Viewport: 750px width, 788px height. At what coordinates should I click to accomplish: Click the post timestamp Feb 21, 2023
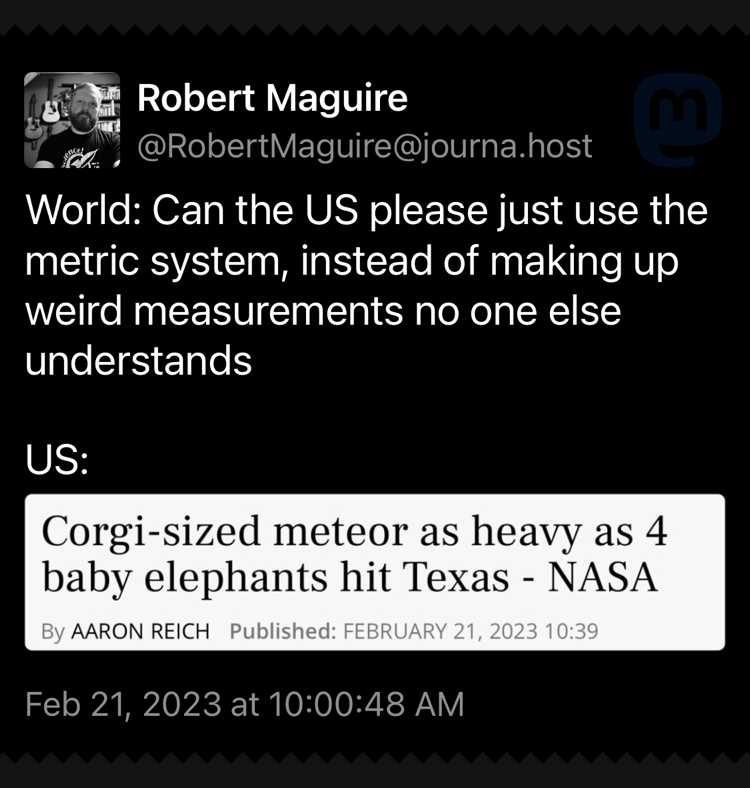(x=122, y=704)
